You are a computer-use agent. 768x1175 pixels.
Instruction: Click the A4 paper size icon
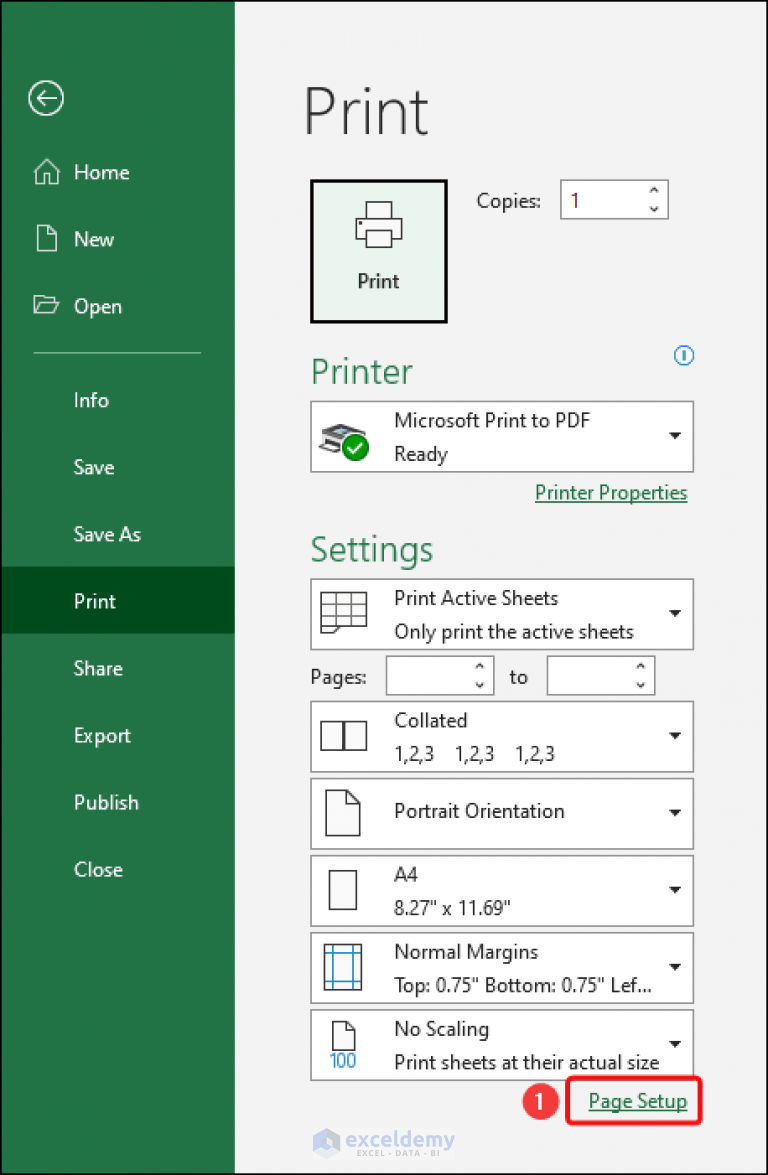pyautogui.click(x=343, y=890)
